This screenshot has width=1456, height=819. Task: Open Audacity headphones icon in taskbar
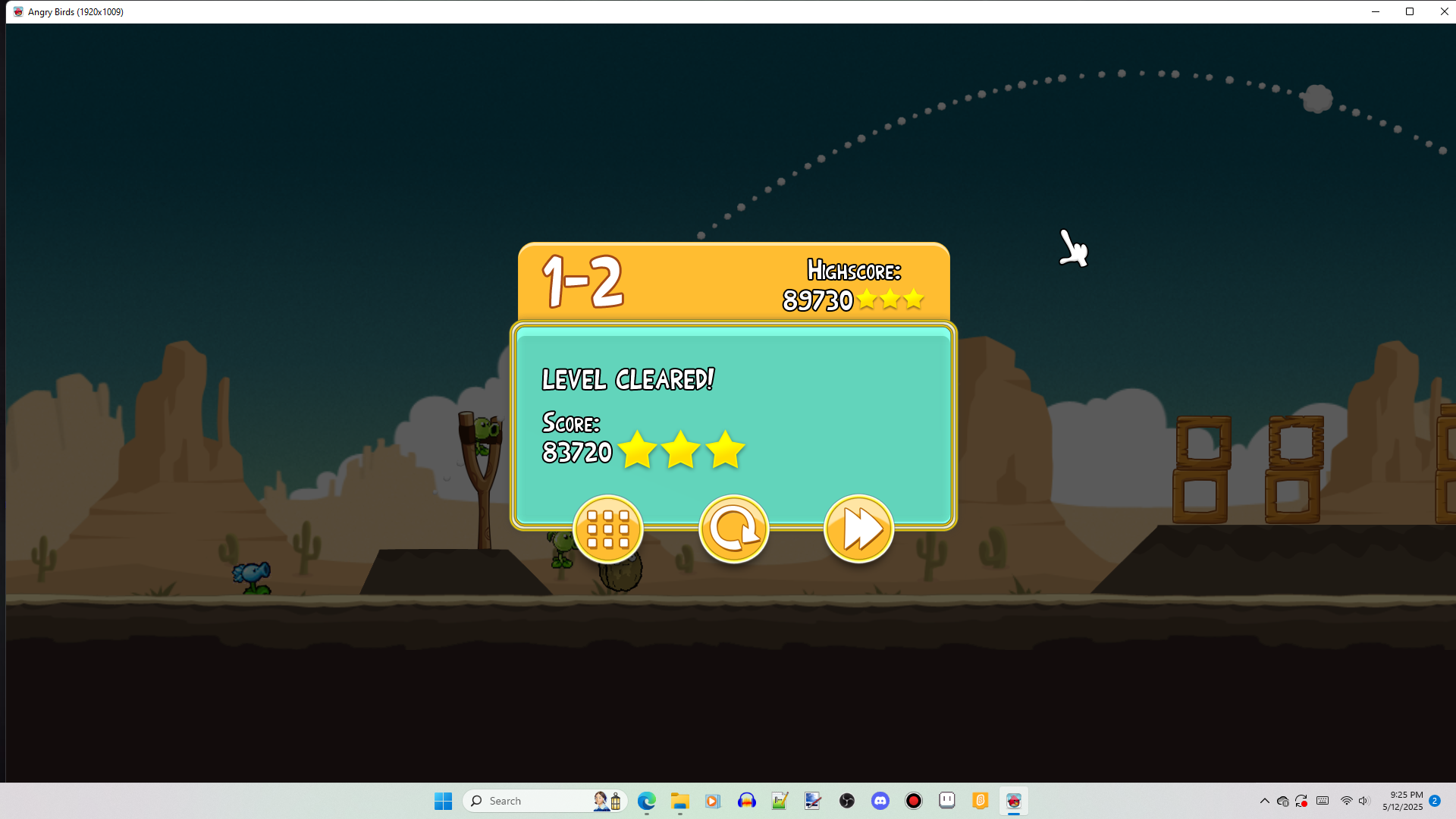pos(746,801)
